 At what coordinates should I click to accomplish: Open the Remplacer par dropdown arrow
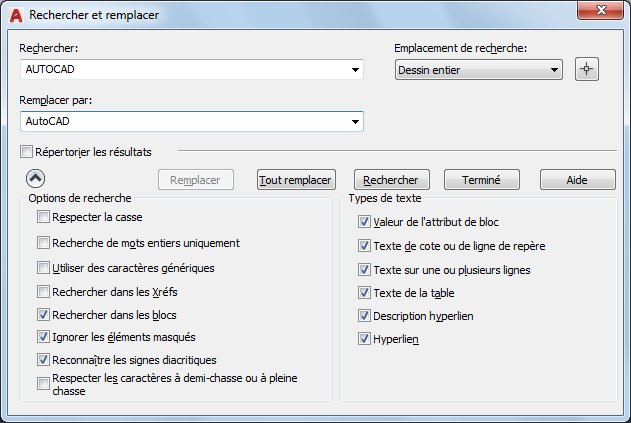pyautogui.click(x=355, y=122)
